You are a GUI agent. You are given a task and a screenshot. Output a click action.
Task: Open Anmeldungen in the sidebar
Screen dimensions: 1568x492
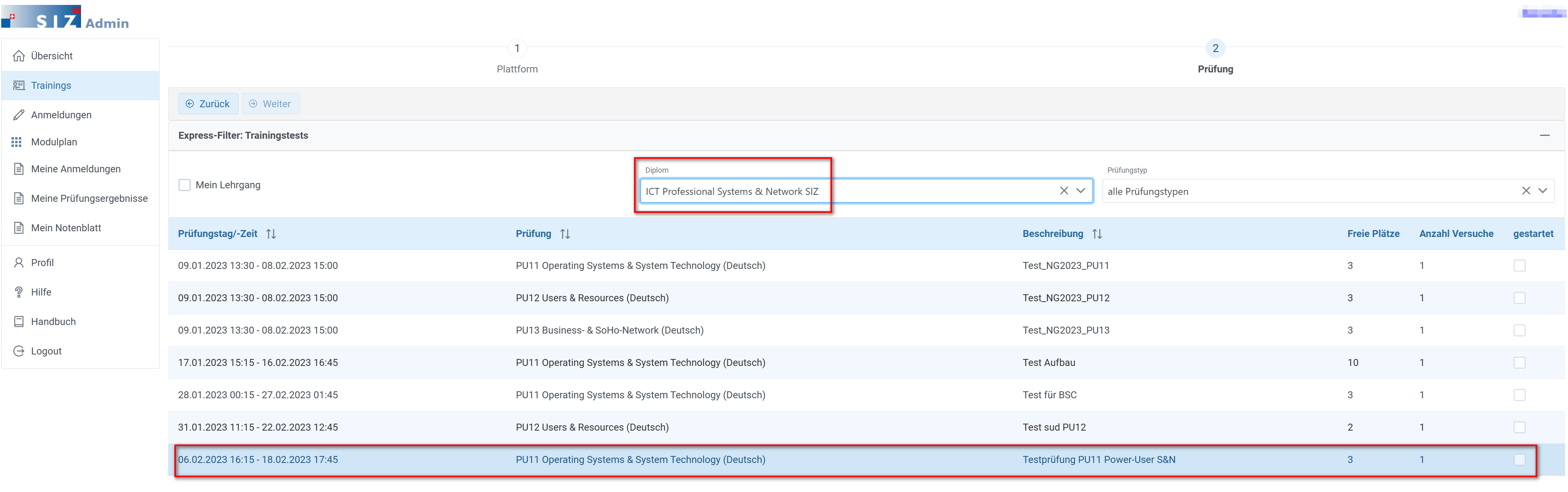(80, 115)
